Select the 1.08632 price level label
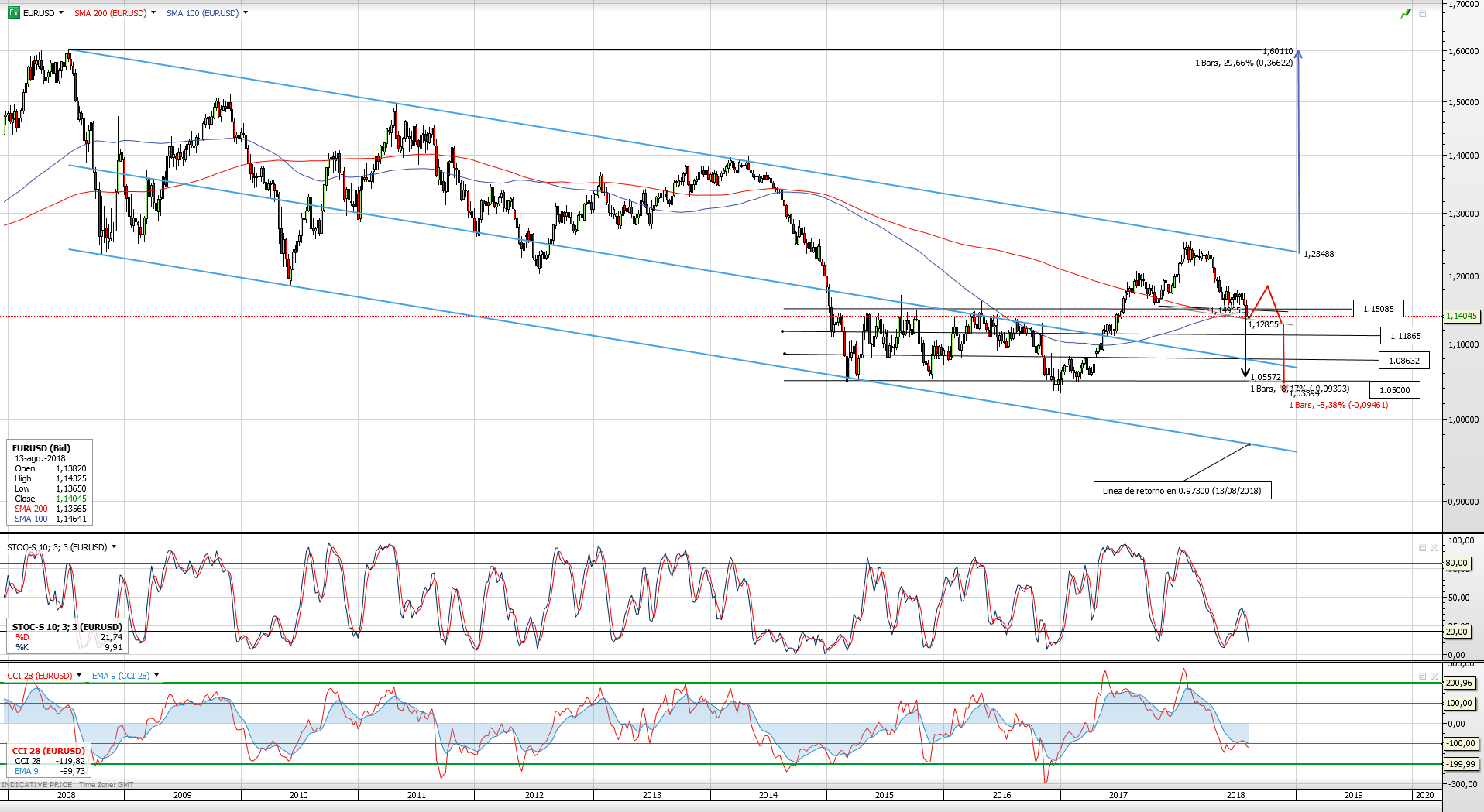The image size is (1484, 812). click(1403, 361)
